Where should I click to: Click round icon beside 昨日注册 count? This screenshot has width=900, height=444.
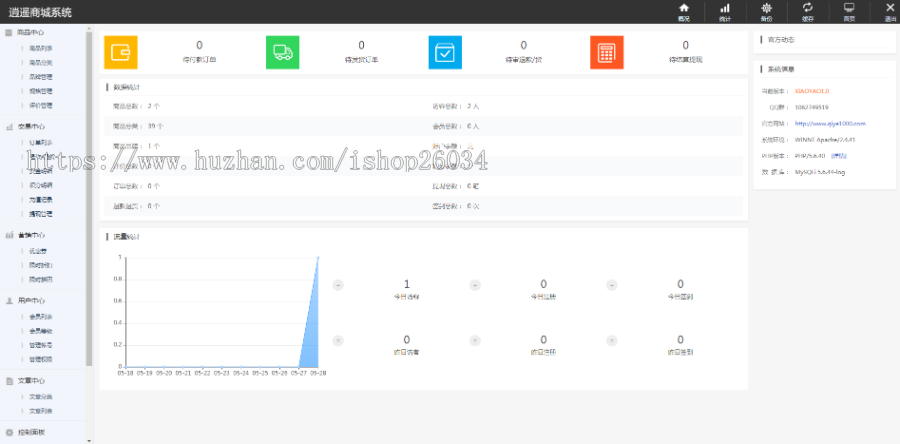pos(475,341)
